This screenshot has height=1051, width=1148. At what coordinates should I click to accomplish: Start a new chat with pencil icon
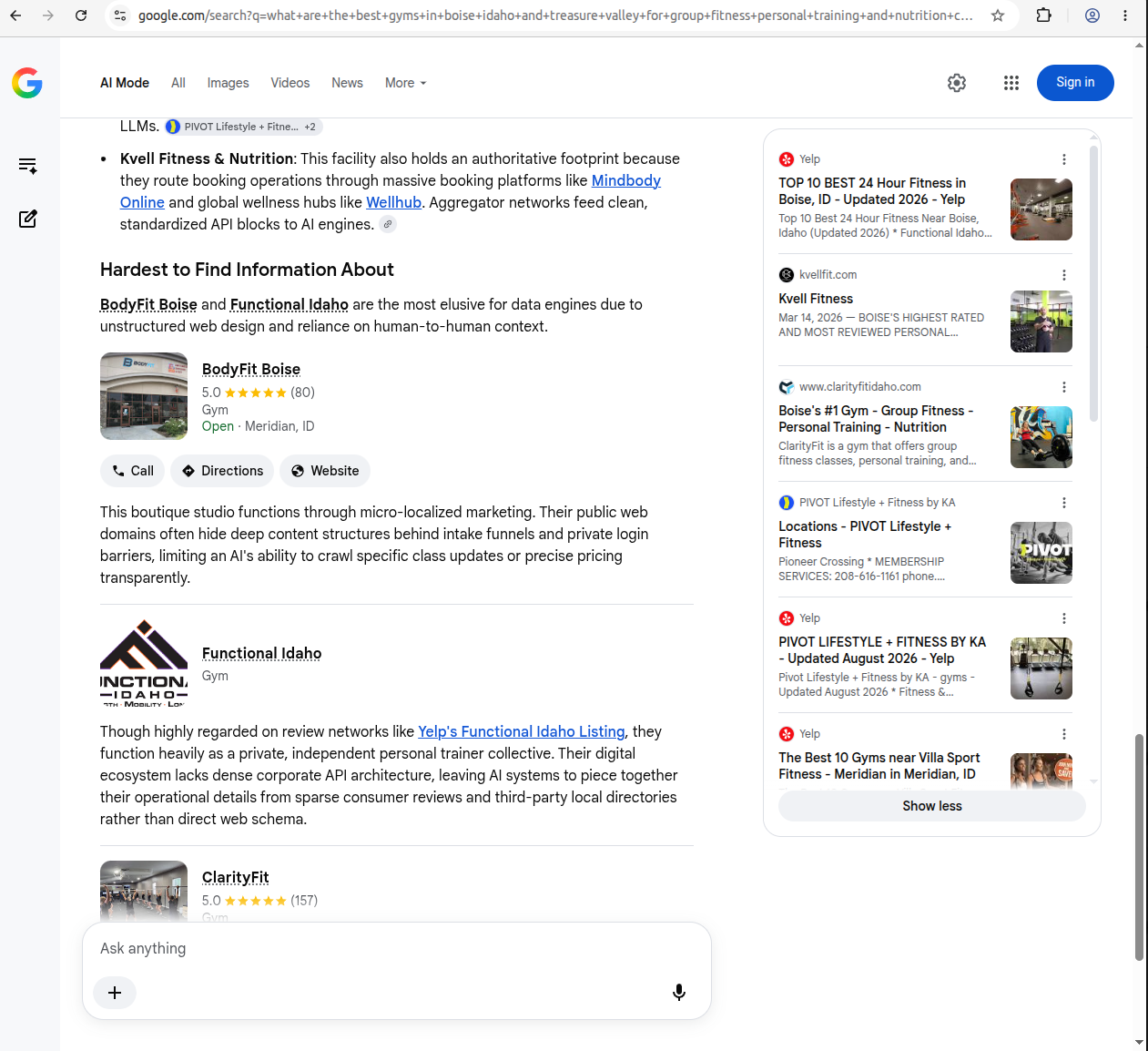point(27,219)
